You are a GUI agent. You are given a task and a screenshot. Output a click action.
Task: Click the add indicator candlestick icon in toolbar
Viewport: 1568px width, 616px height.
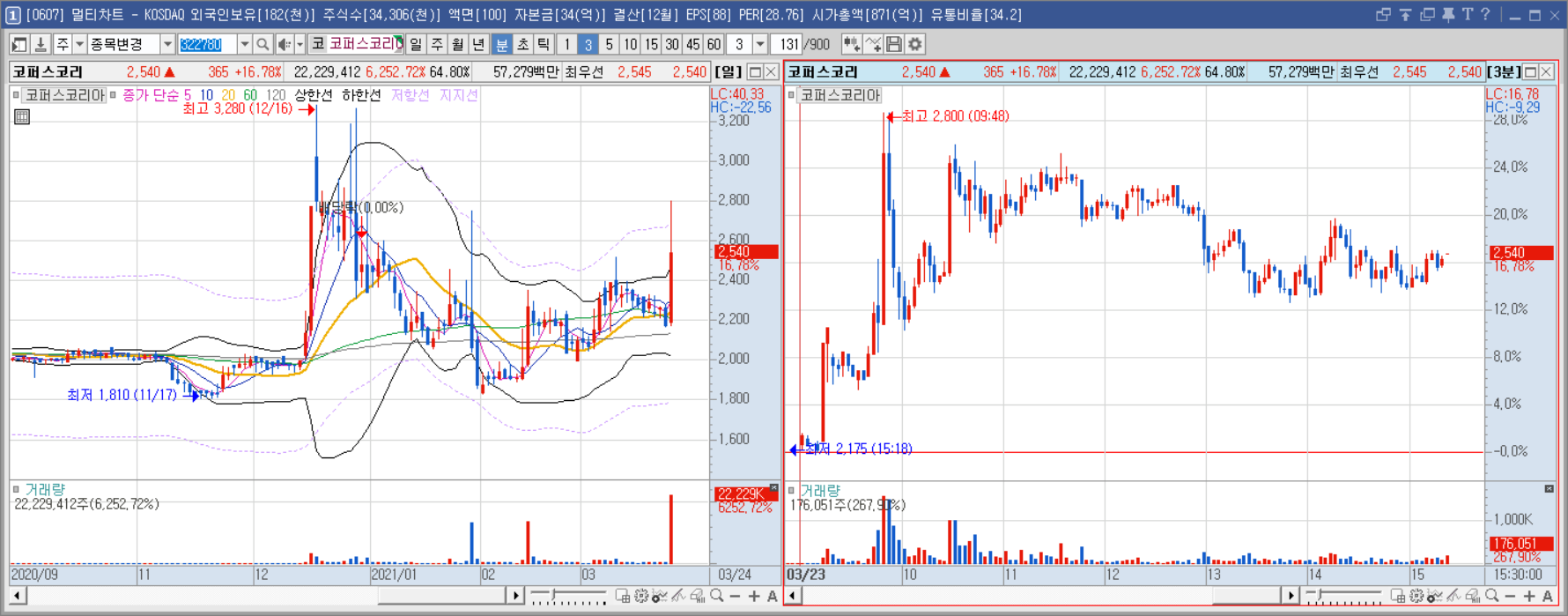(851, 44)
